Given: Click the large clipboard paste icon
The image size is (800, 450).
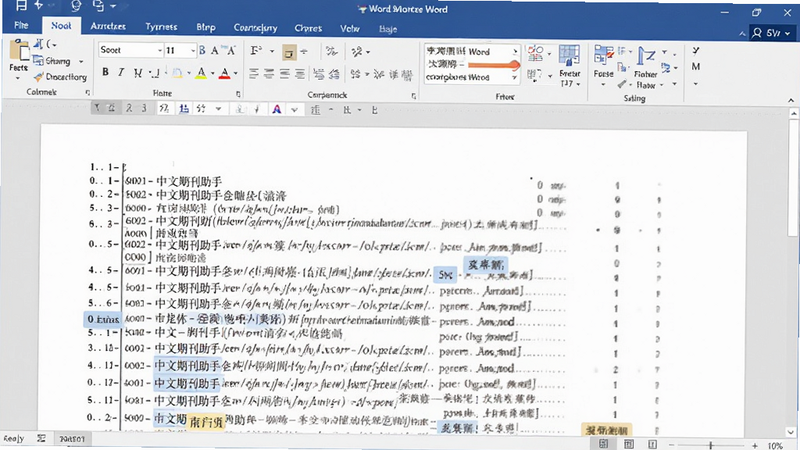Looking at the screenshot, I should pos(19,52).
